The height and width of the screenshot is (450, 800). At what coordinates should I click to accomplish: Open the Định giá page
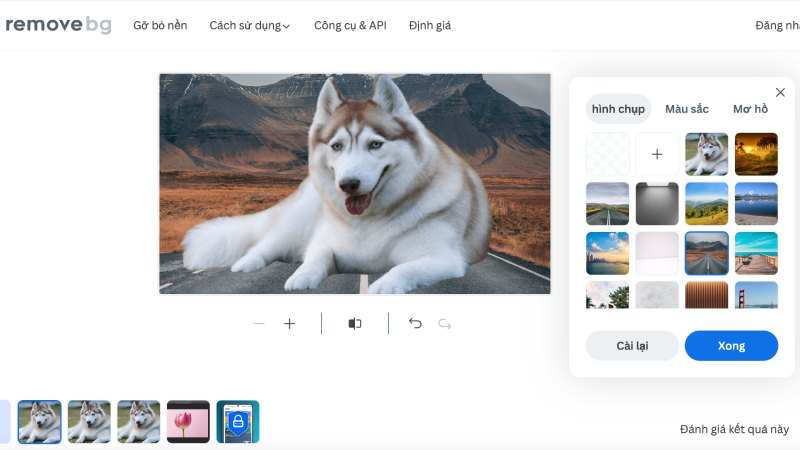click(430, 26)
